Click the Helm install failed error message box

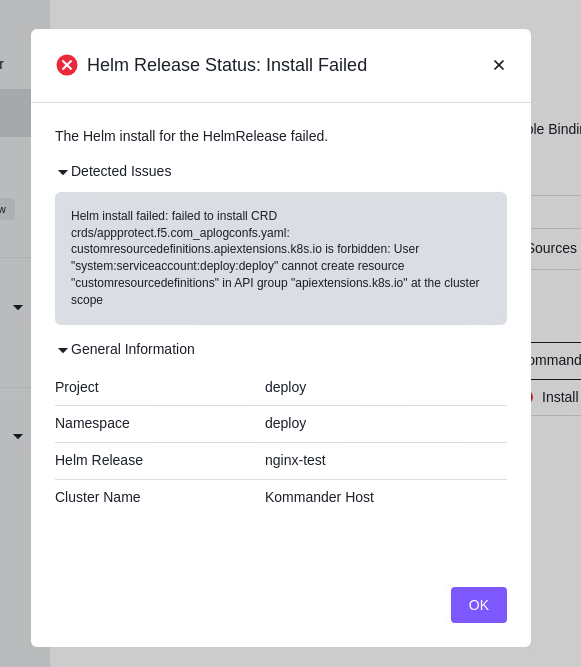[281, 258]
